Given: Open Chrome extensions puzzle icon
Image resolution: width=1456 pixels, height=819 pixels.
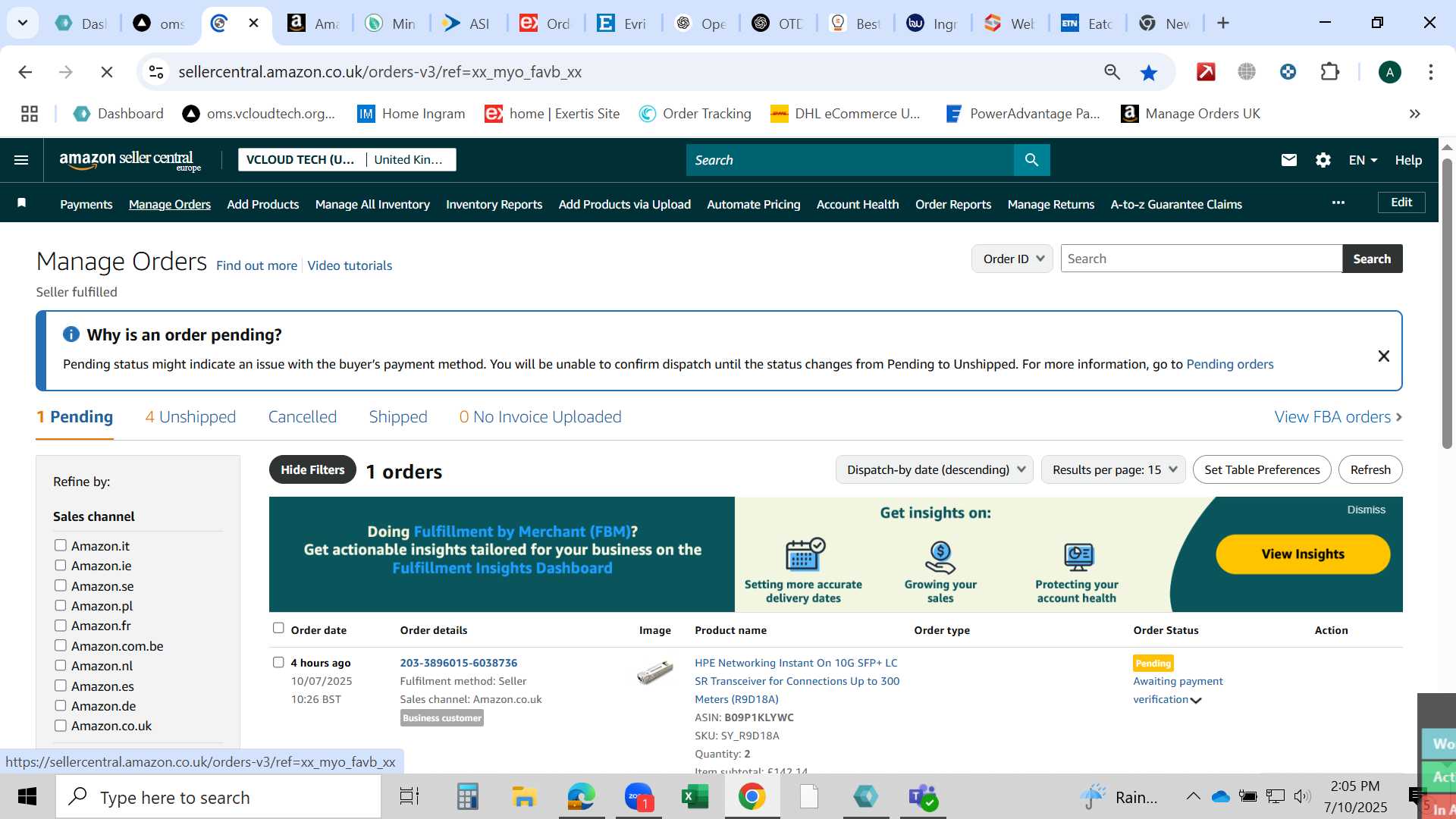Looking at the screenshot, I should tap(1329, 72).
